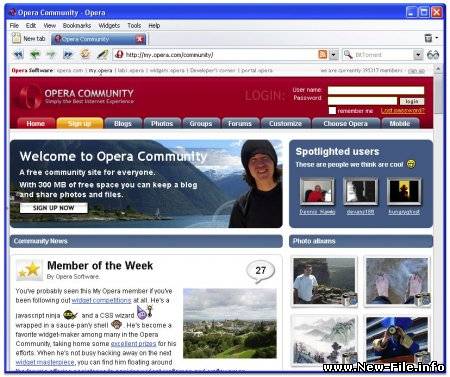
Task: Open the Groups site tab
Action: coord(201,123)
